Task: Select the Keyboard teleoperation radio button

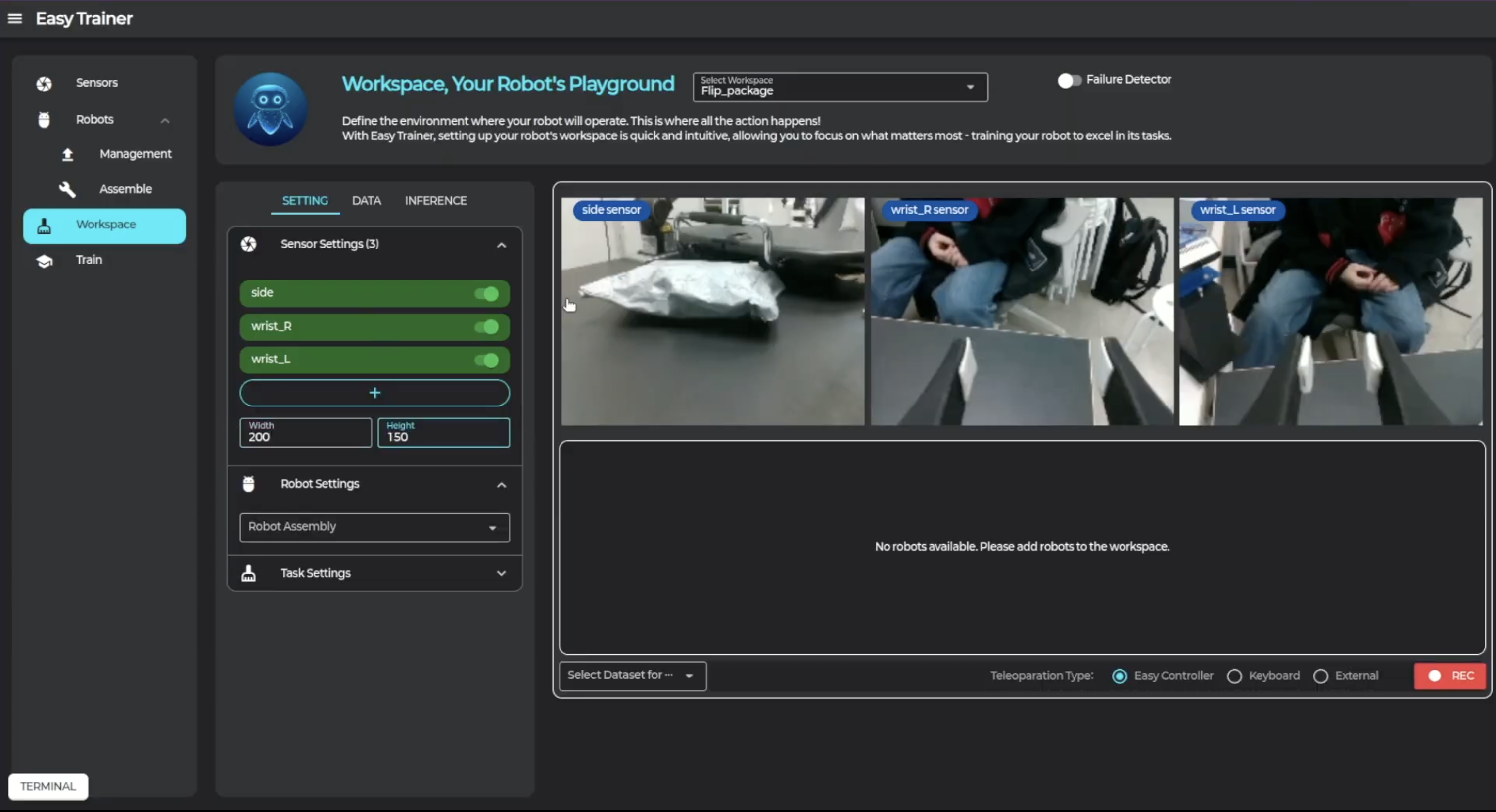Action: point(1235,676)
